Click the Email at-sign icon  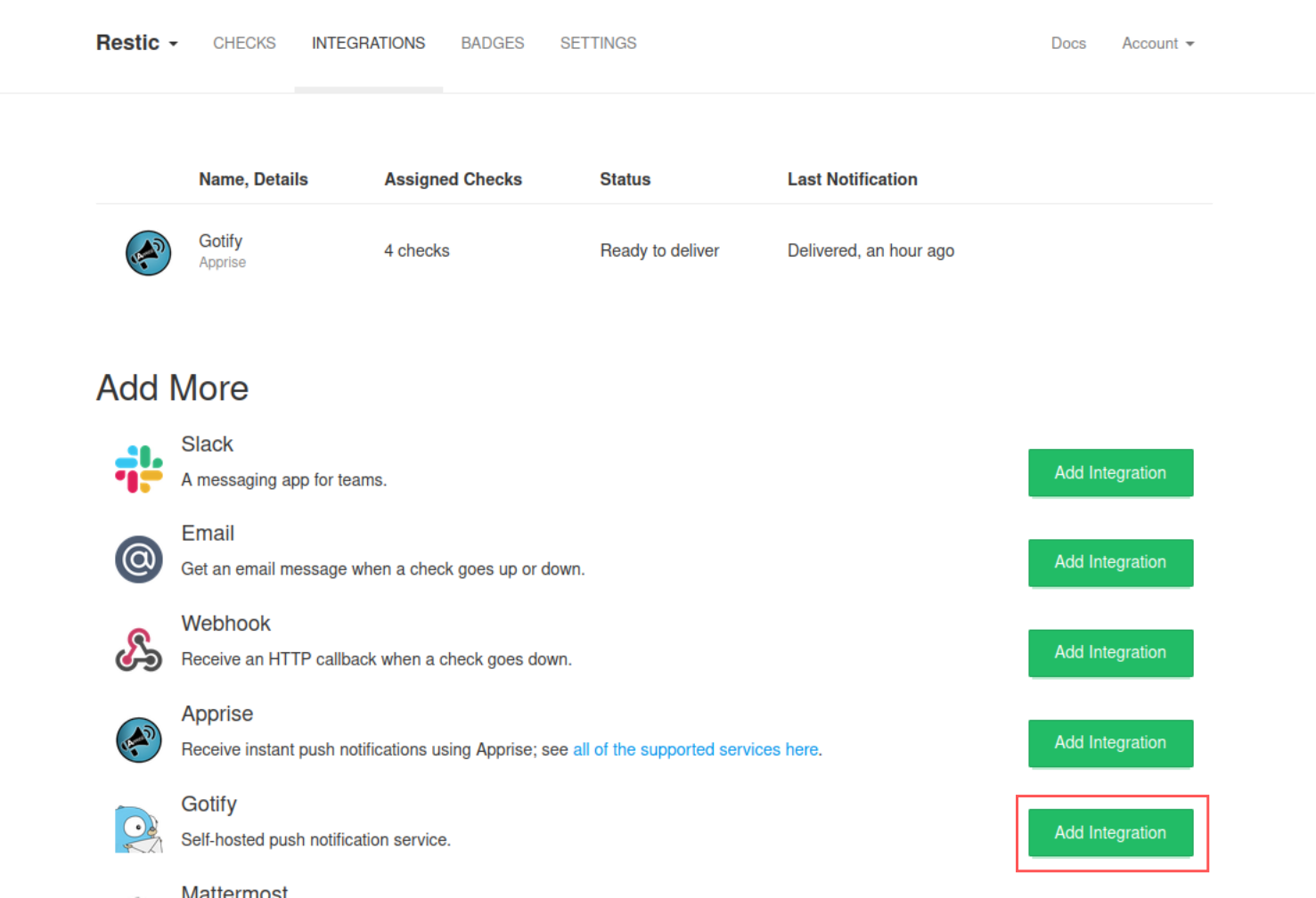click(x=138, y=559)
